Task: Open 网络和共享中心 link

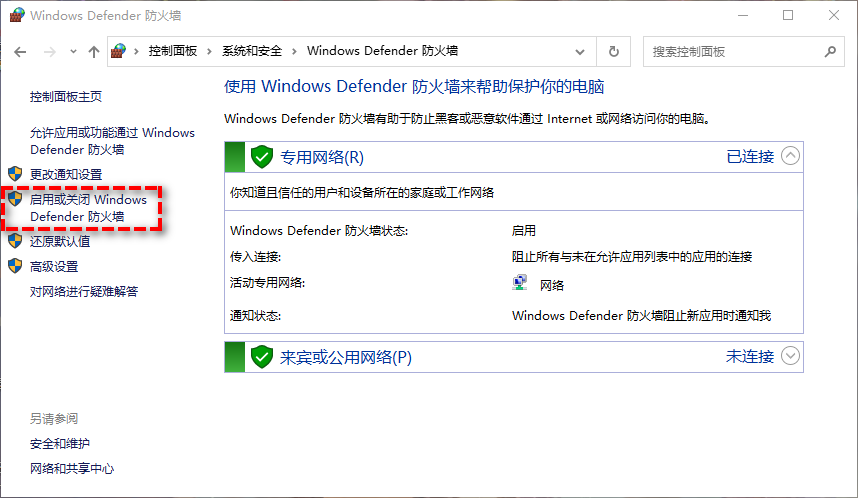Action: tap(72, 469)
